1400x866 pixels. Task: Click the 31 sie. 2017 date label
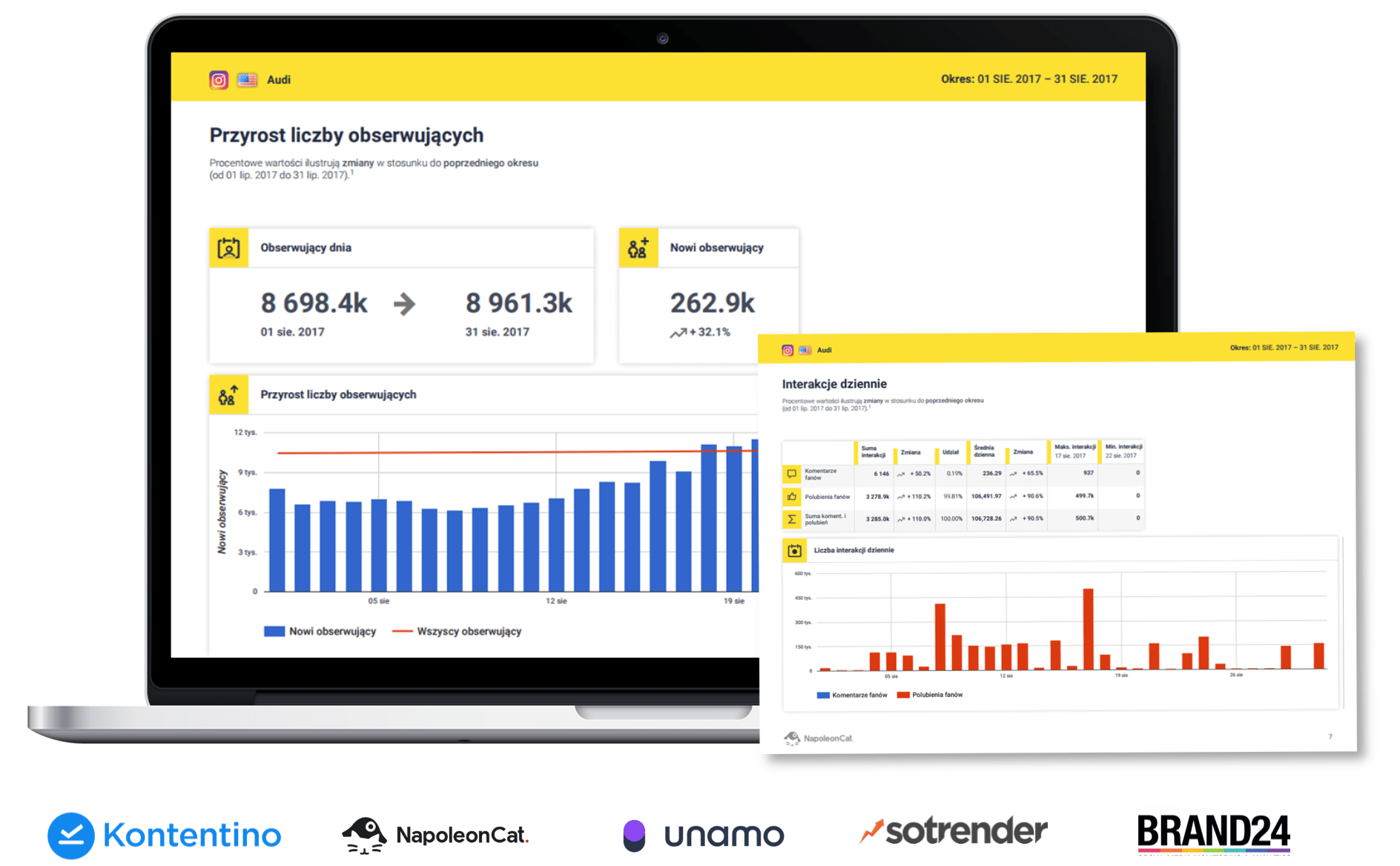pos(497,332)
